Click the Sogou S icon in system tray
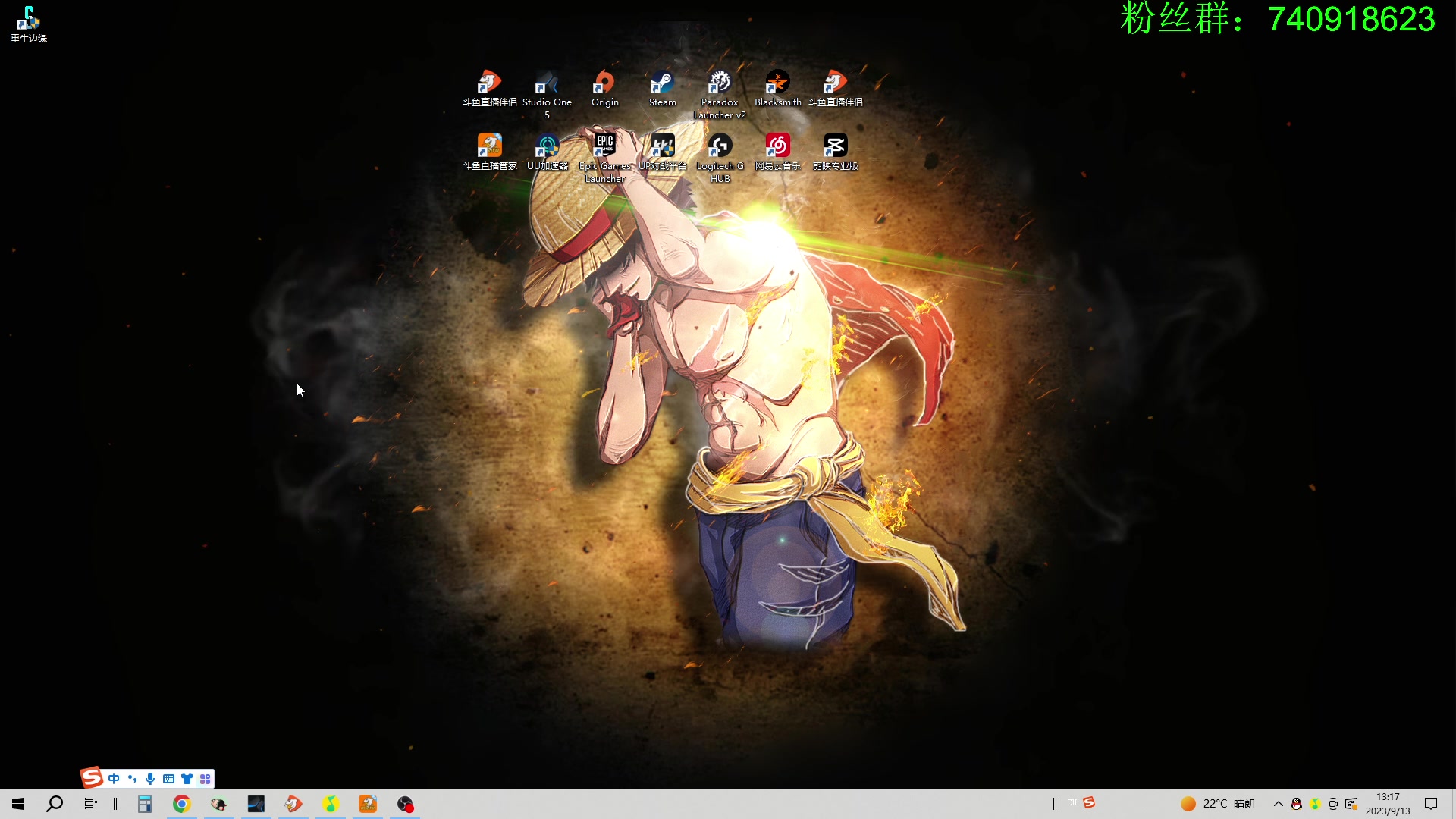Viewport: 1456px width, 819px height. click(1089, 803)
